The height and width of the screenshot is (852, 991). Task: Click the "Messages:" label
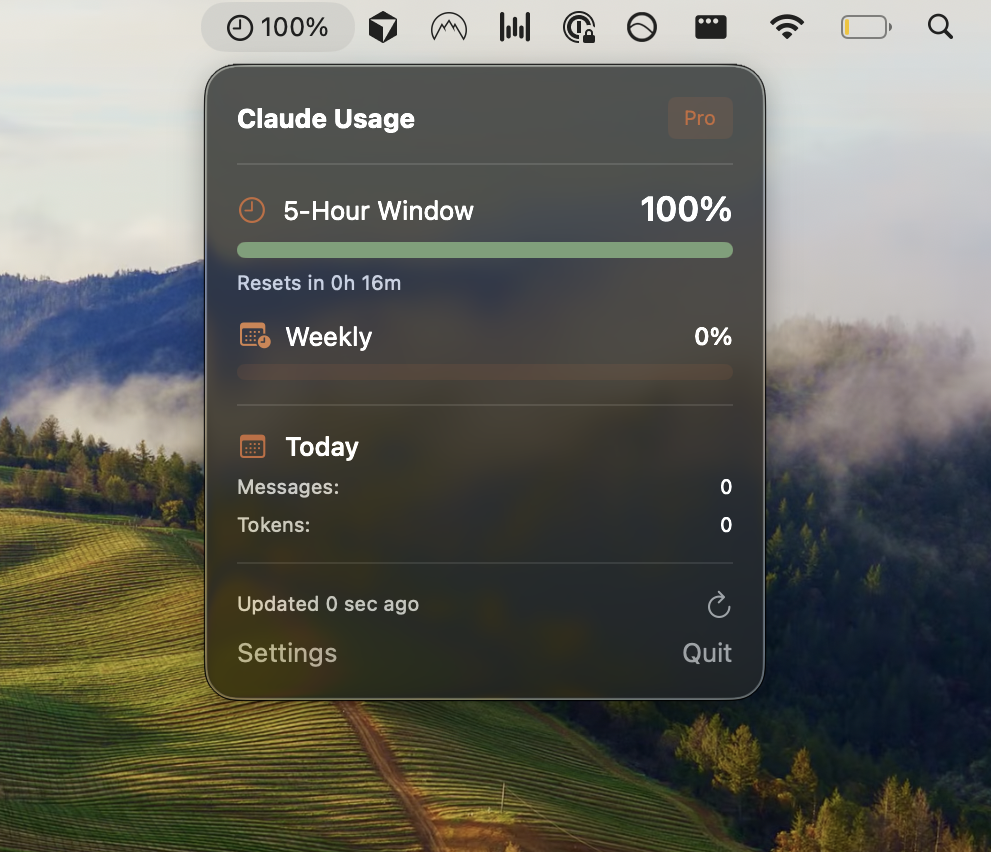click(x=288, y=487)
